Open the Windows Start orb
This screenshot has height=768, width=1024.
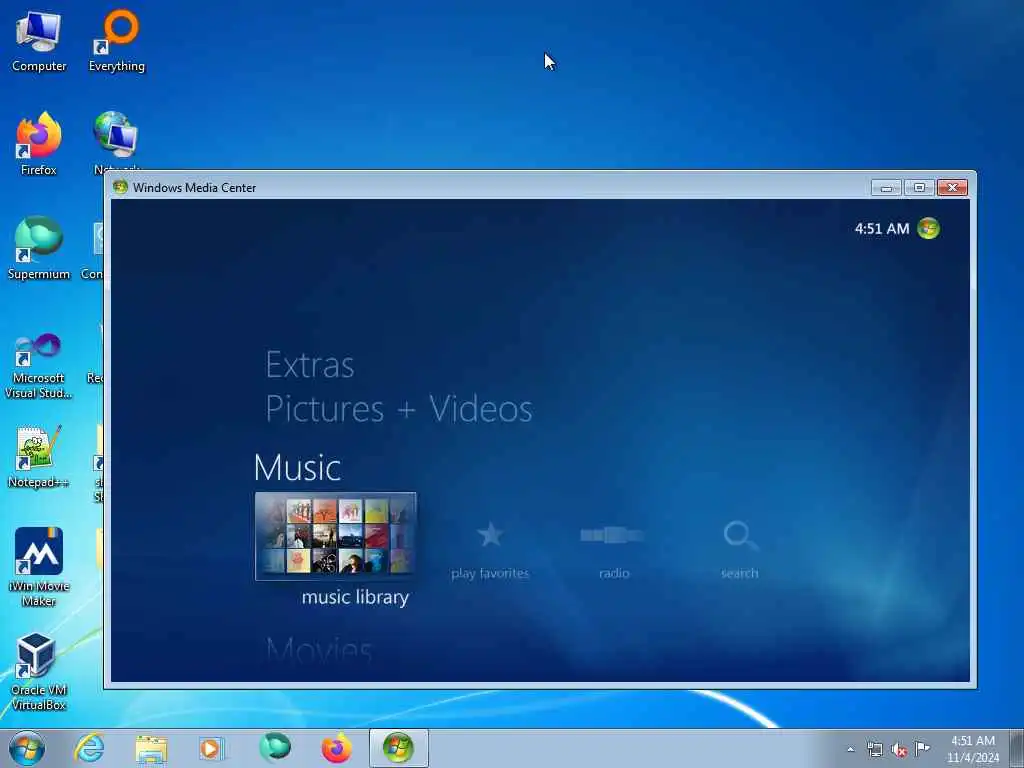pos(27,748)
